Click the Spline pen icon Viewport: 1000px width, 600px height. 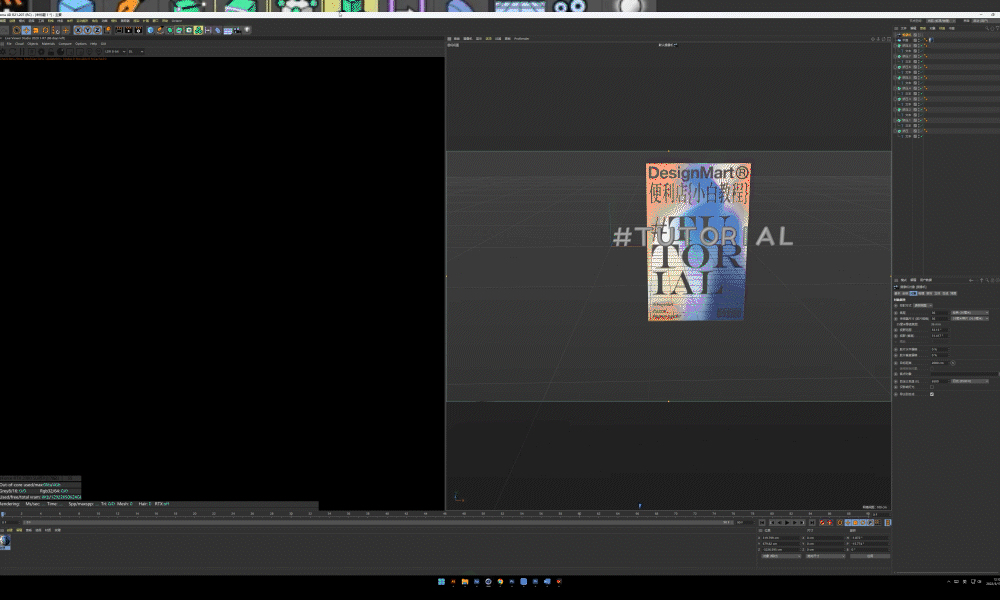point(160,30)
